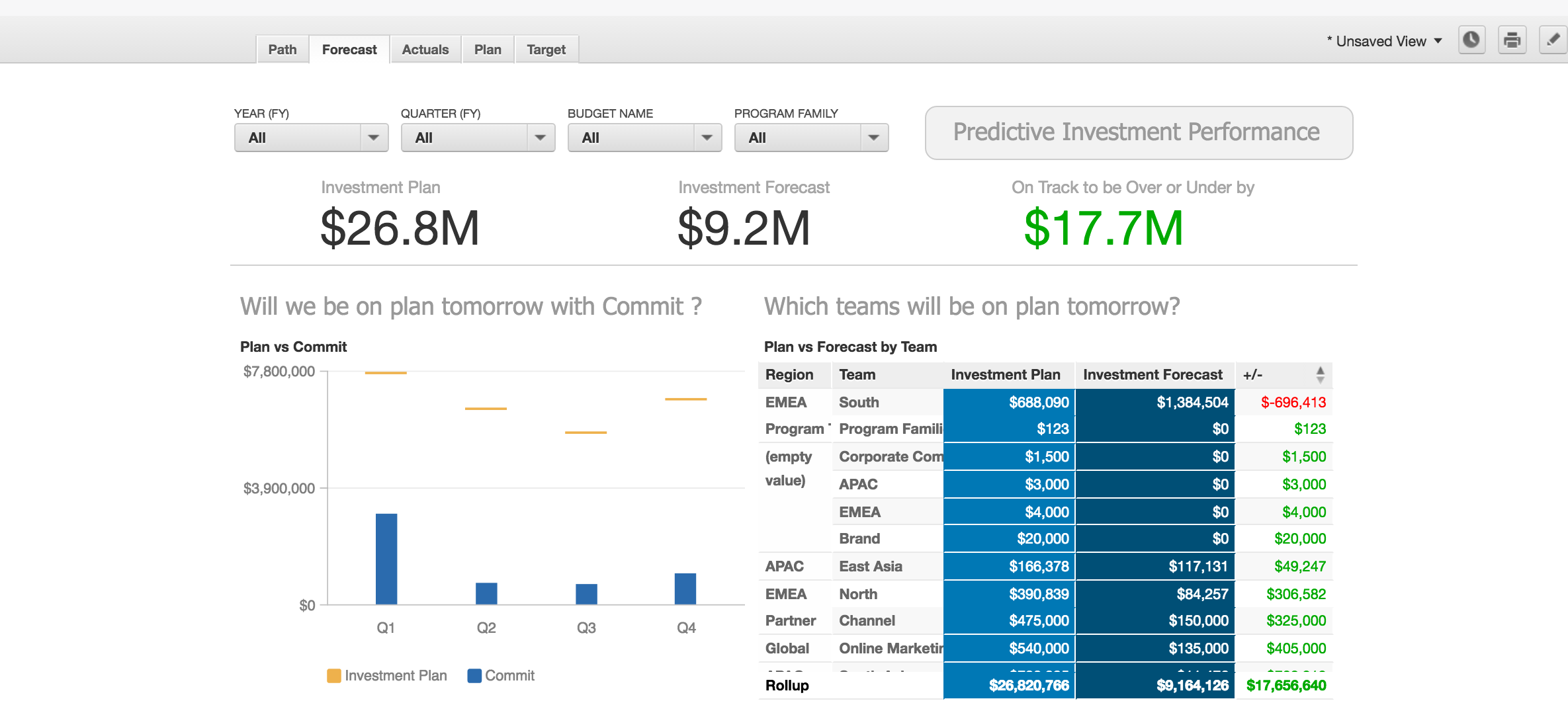Screen dimensions: 1568x701
Task: Click the blue Commit legend square
Action: point(474,676)
